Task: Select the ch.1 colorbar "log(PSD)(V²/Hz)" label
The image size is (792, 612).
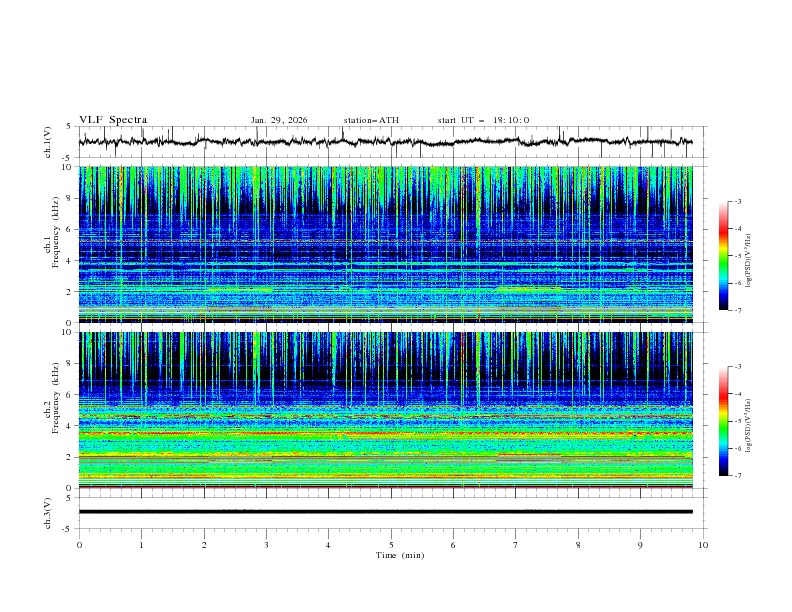Action: coord(749,261)
